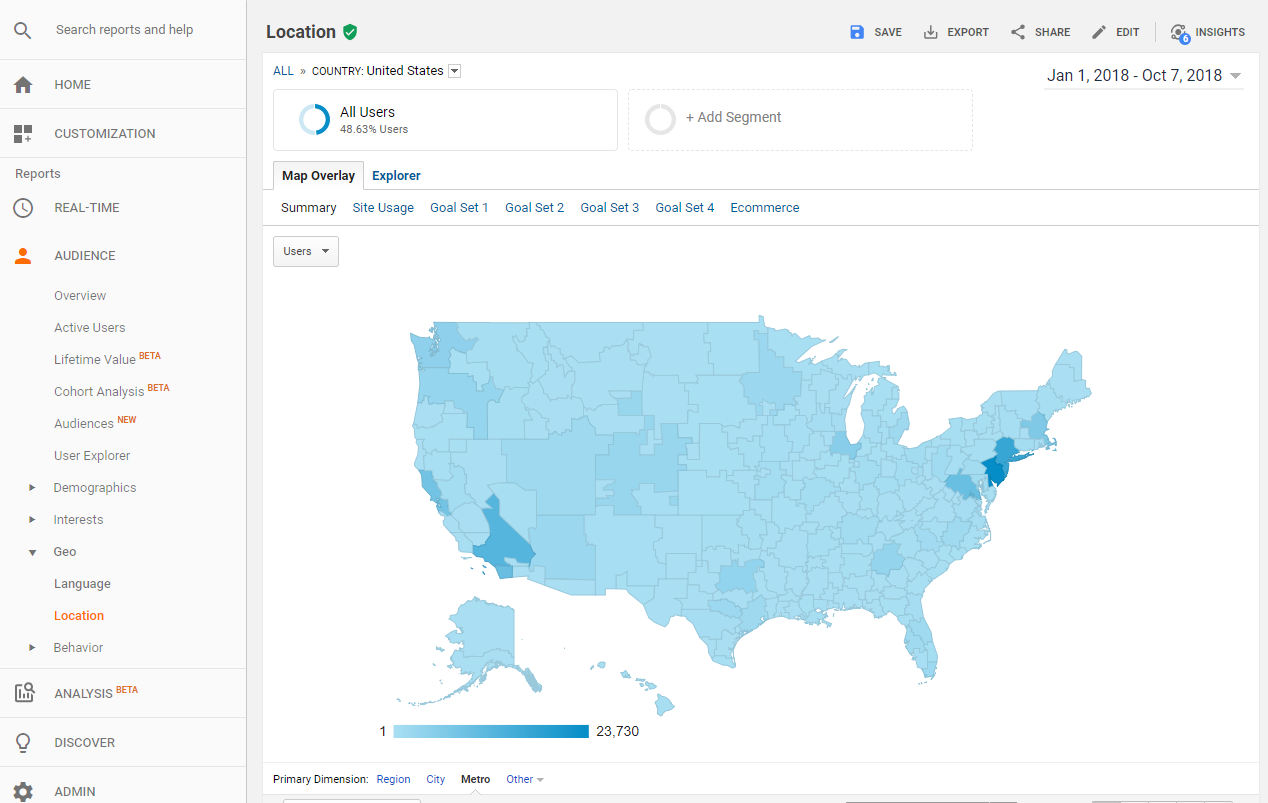Open the date range picker
Image resolution: width=1268 pixels, height=803 pixels.
pos(1143,76)
